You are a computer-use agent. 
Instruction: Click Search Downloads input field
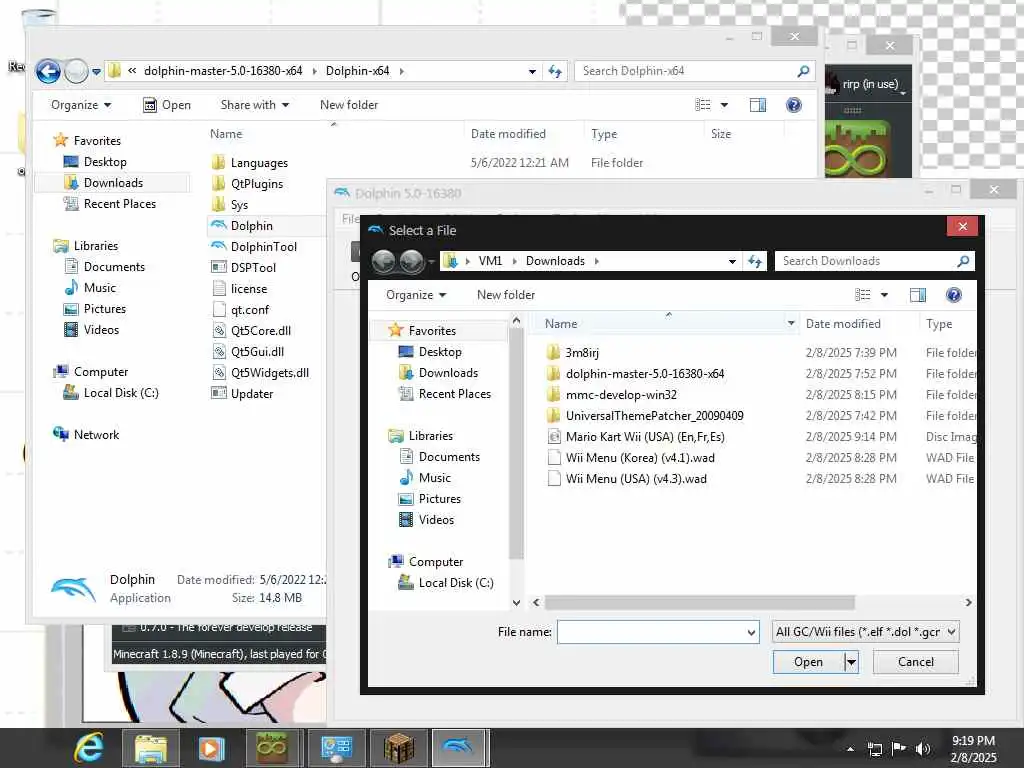[865, 261]
